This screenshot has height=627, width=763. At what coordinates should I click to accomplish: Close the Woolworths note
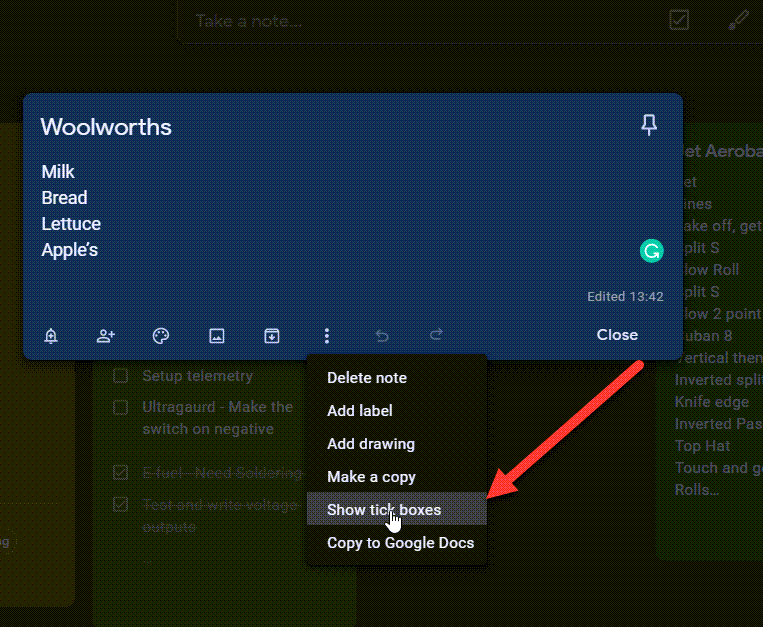[617, 335]
